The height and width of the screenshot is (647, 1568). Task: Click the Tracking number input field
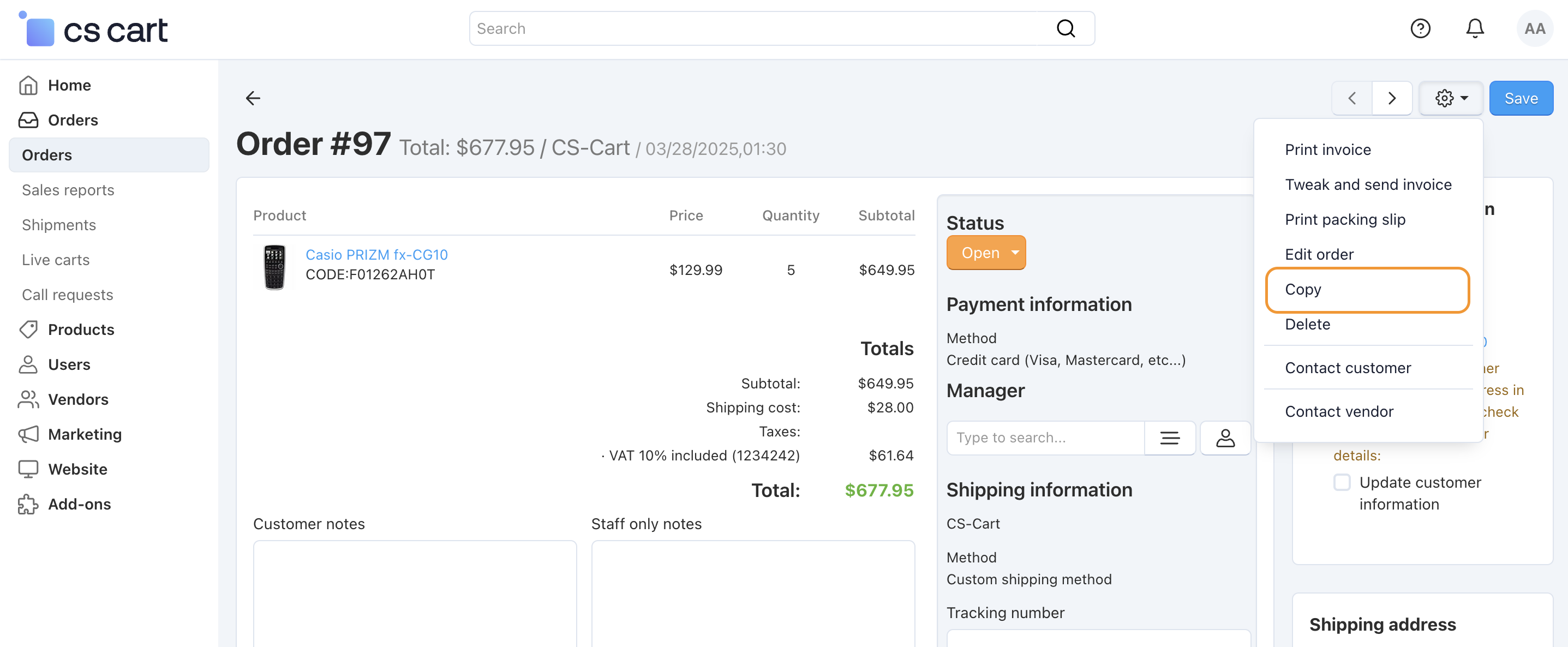[x=1098, y=639]
